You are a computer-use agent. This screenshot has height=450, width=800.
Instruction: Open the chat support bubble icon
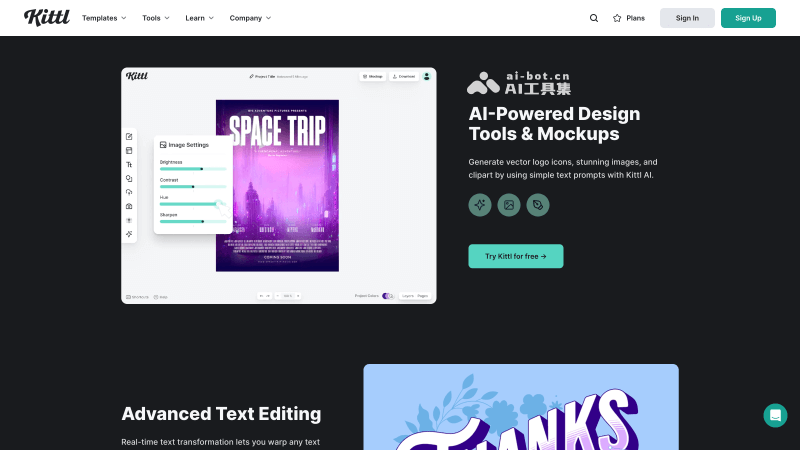pos(775,415)
